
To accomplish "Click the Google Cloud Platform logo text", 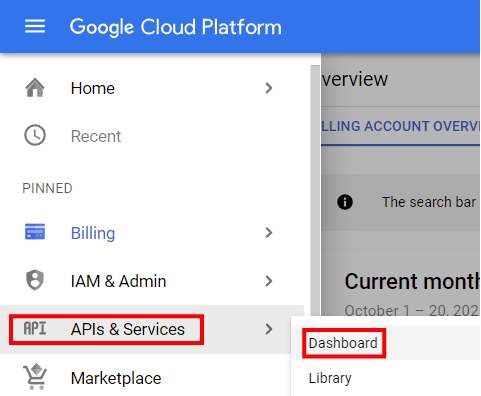I will [x=176, y=27].
